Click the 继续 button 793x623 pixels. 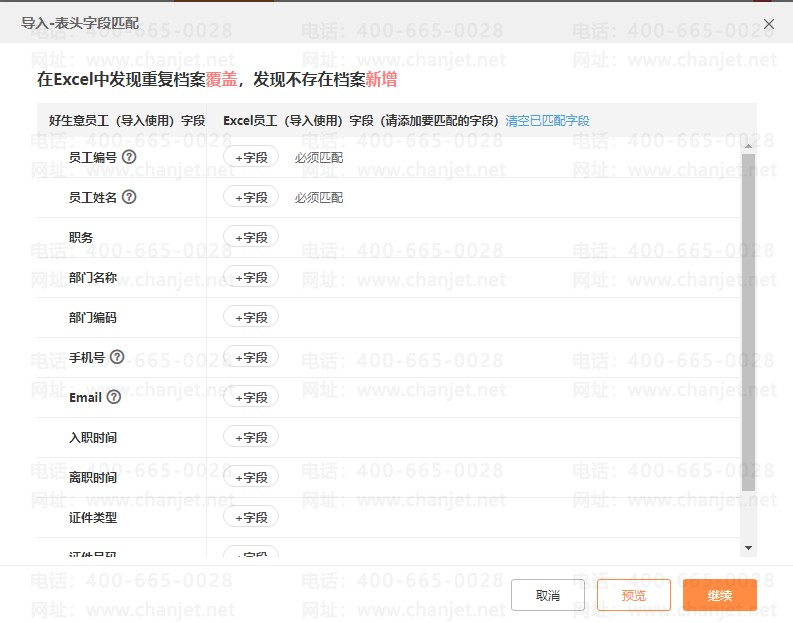(720, 595)
